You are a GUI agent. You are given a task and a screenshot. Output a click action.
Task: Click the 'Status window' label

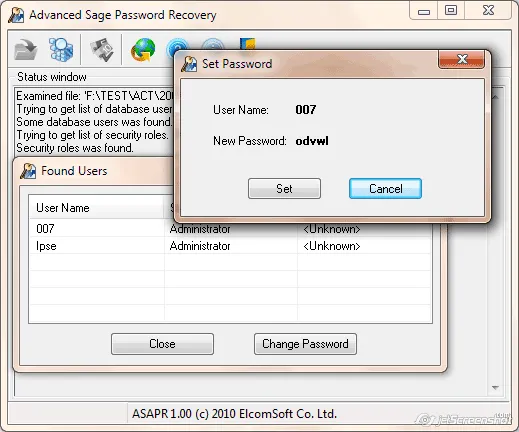[x=52, y=77]
